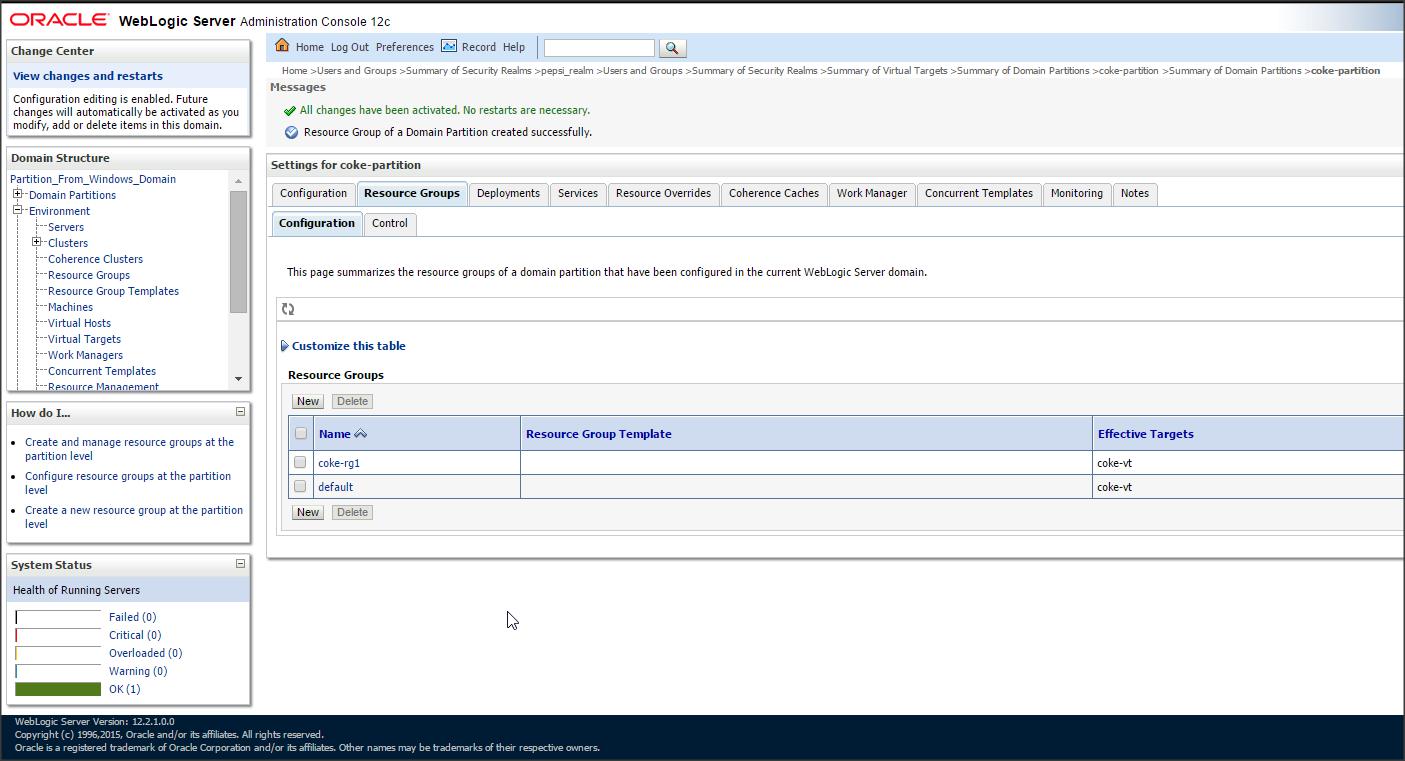Image resolution: width=1405 pixels, height=761 pixels.
Task: Click the Record monitor icon
Action: point(449,46)
